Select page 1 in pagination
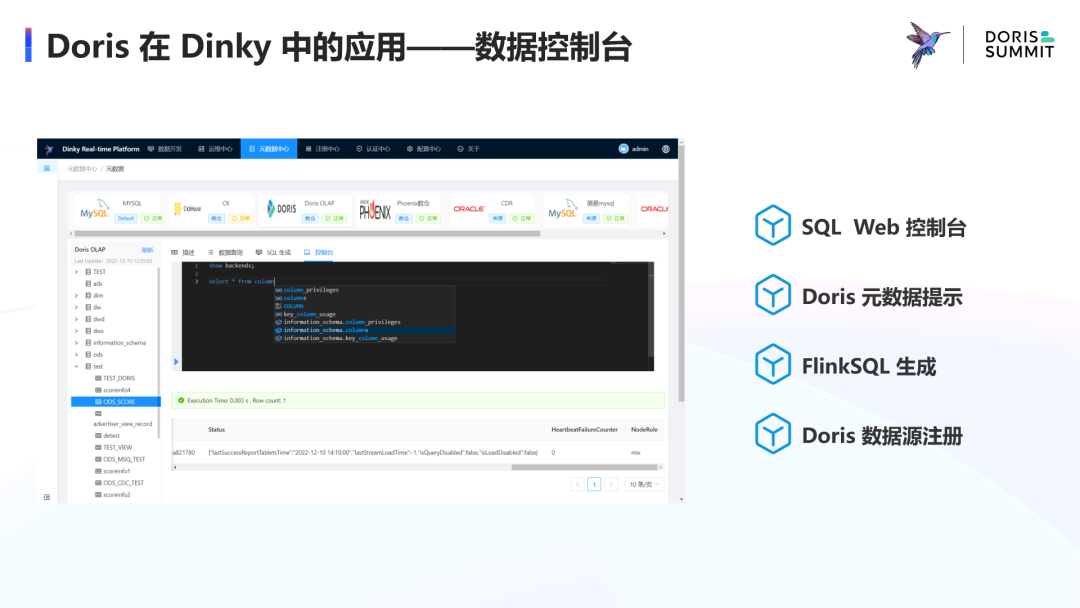This screenshot has width=1080, height=608. [x=594, y=484]
